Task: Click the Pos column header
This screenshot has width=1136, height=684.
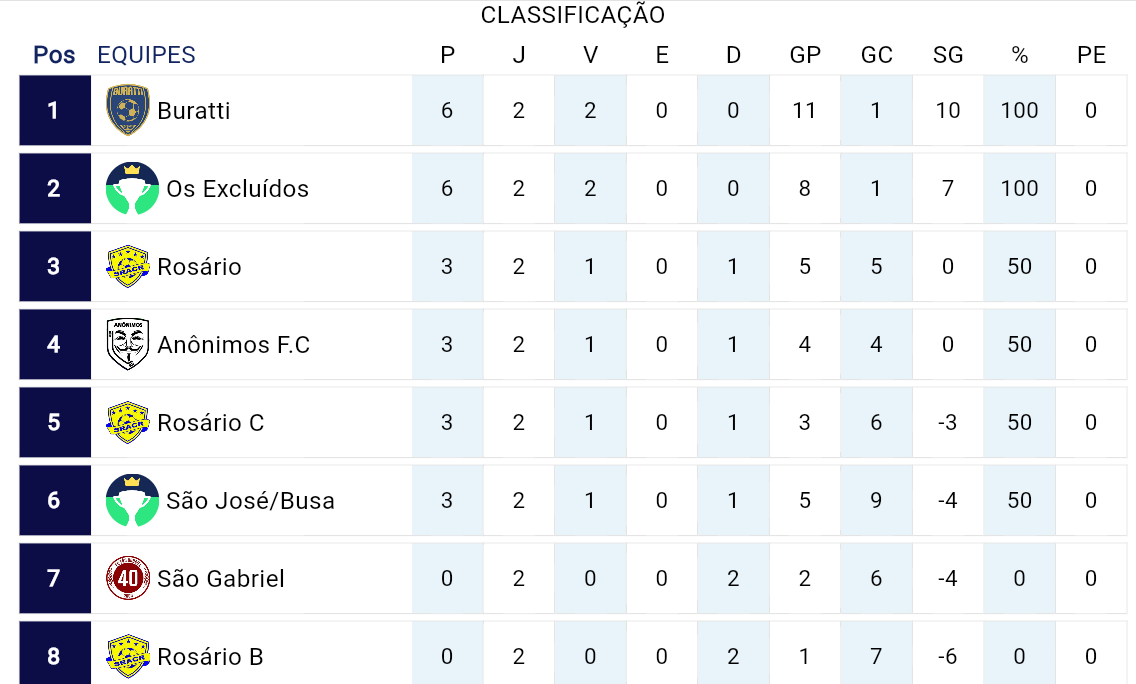Action: (x=54, y=55)
